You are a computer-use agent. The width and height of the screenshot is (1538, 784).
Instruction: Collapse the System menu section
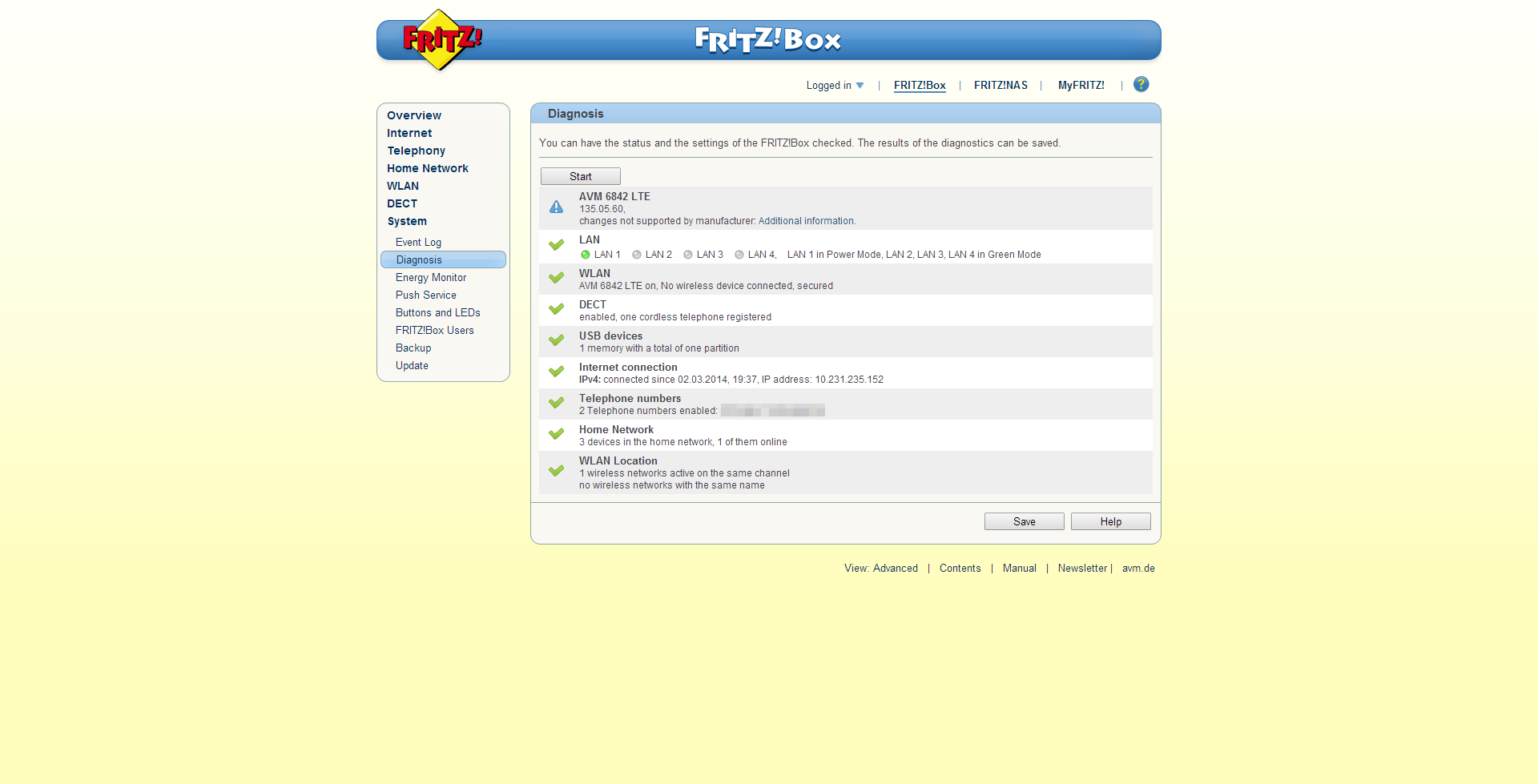tap(407, 221)
